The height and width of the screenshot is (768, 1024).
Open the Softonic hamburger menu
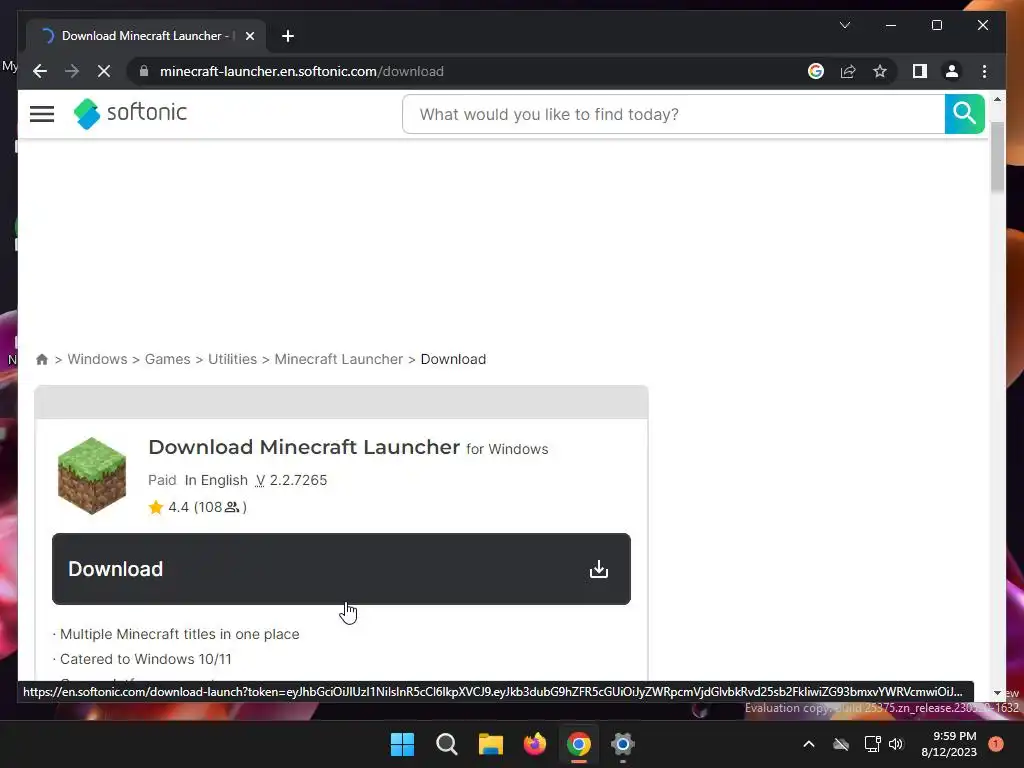pos(42,114)
